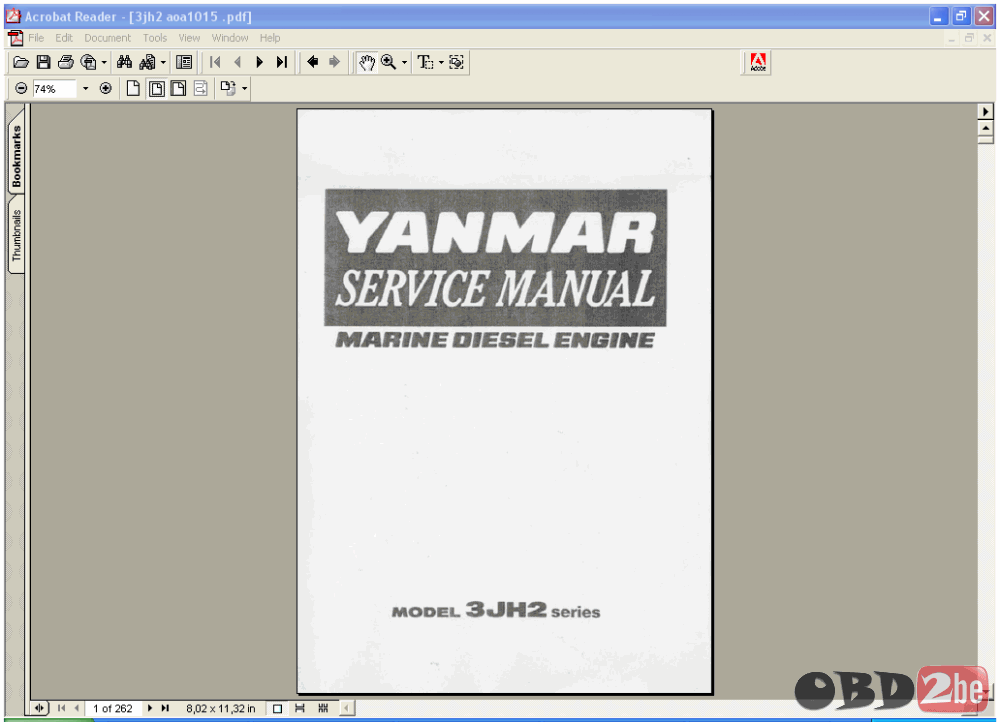Toggle the navigation pane icon
Viewport: 1000px width, 722px height.
coord(184,62)
